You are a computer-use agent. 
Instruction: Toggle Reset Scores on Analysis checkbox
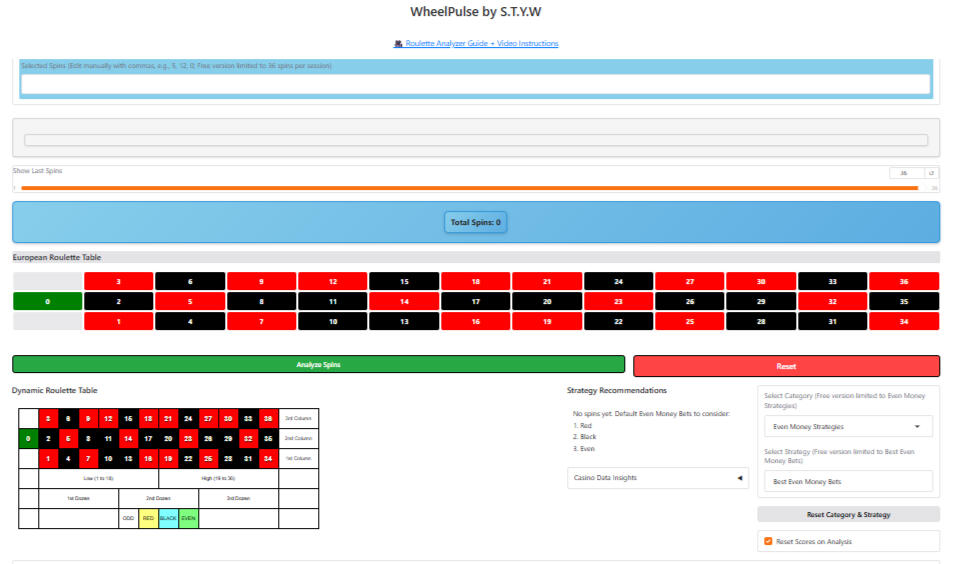(768, 541)
